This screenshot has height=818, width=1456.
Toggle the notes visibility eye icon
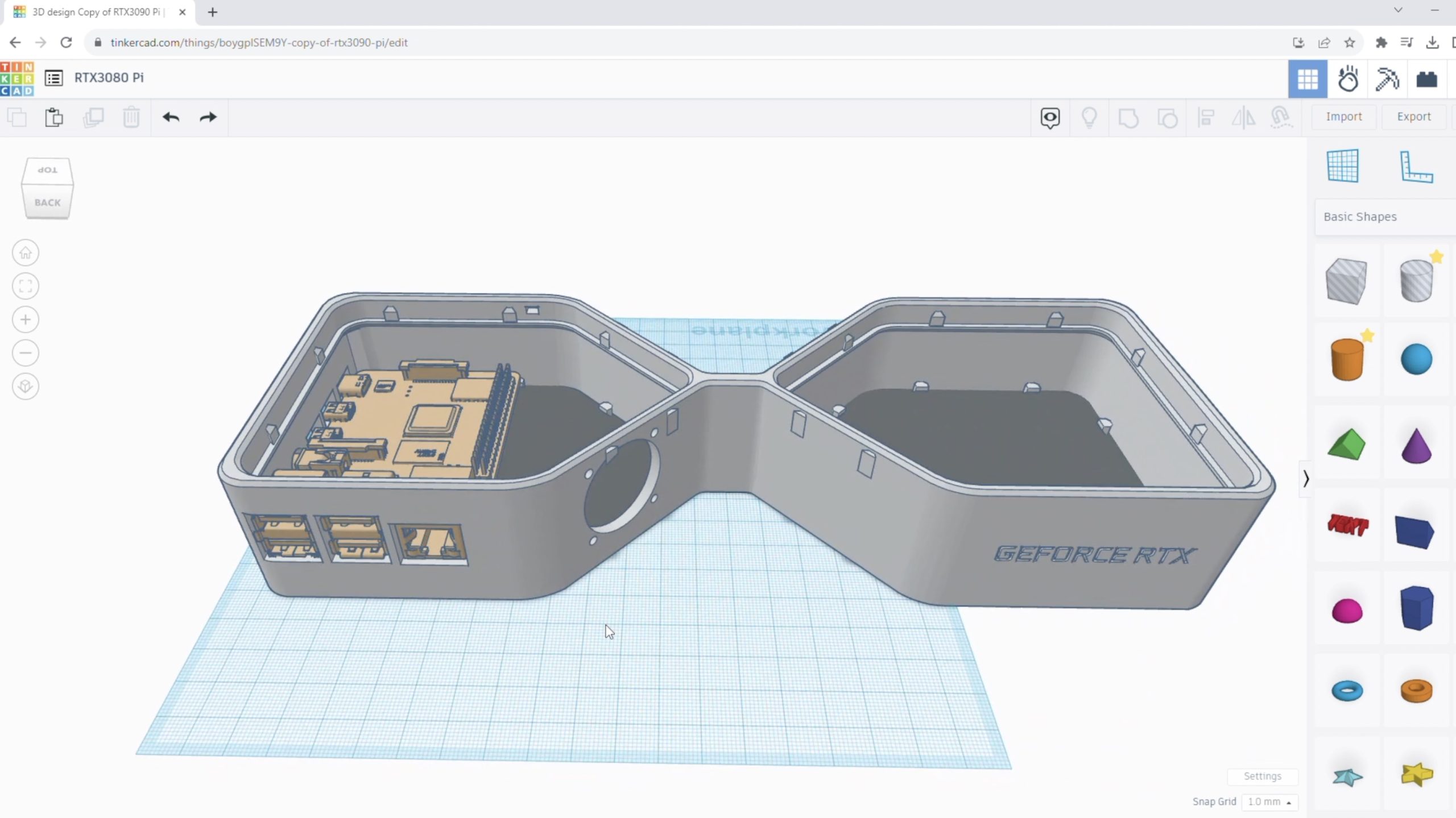click(1050, 118)
